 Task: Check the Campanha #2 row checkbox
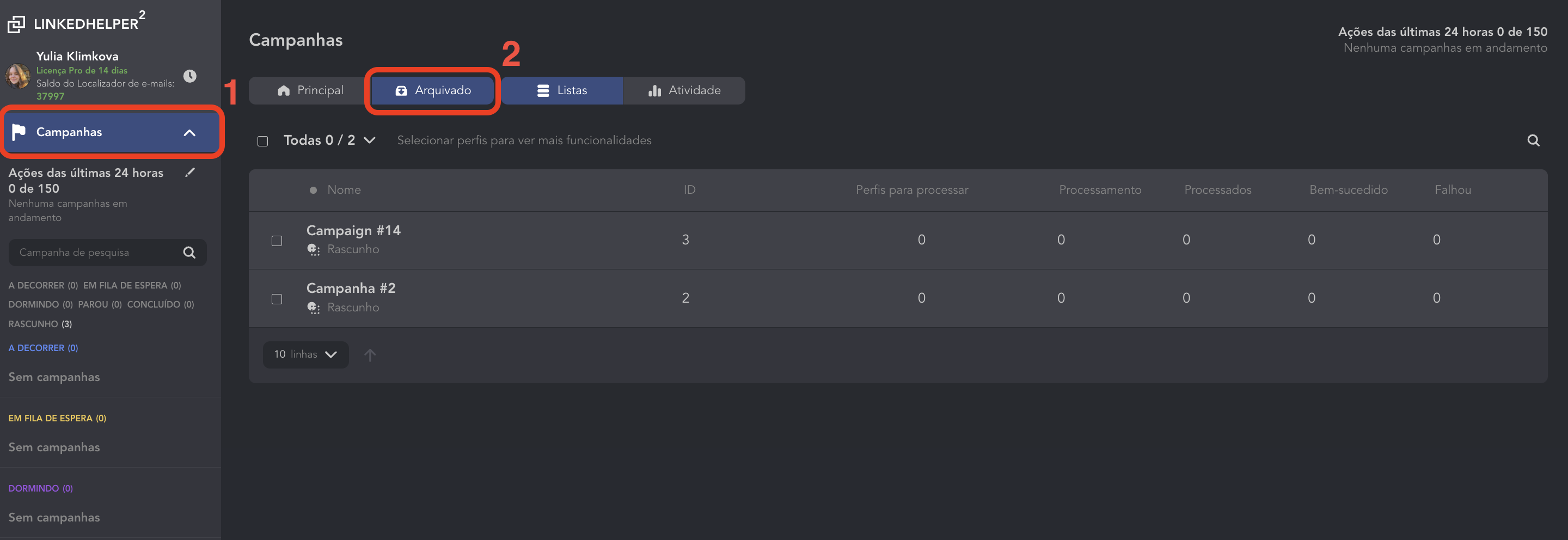(277, 299)
